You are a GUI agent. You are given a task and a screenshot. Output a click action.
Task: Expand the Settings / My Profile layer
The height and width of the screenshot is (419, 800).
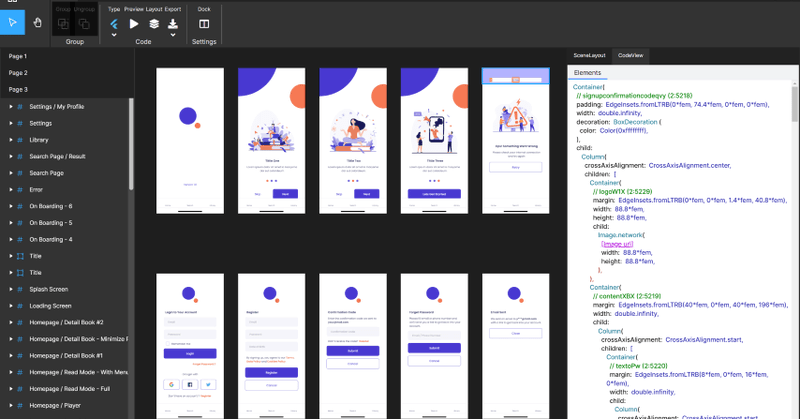tap(11, 107)
